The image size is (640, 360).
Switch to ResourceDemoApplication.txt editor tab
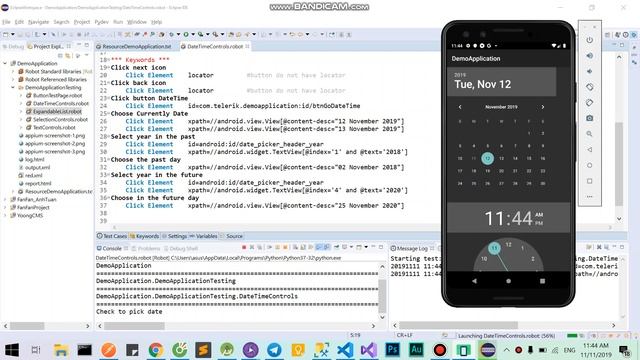tap(136, 47)
